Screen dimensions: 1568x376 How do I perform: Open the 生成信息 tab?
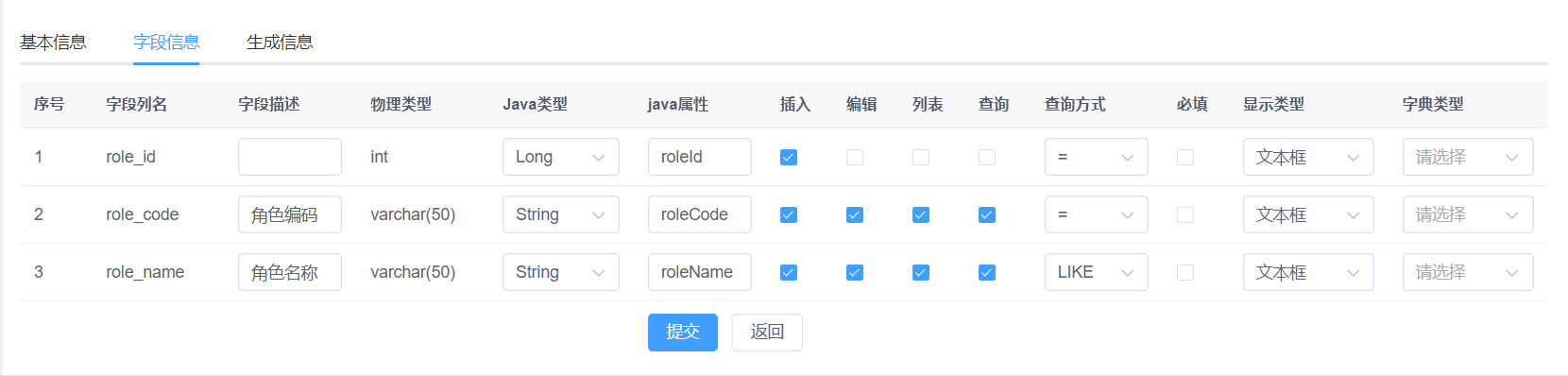tap(280, 43)
